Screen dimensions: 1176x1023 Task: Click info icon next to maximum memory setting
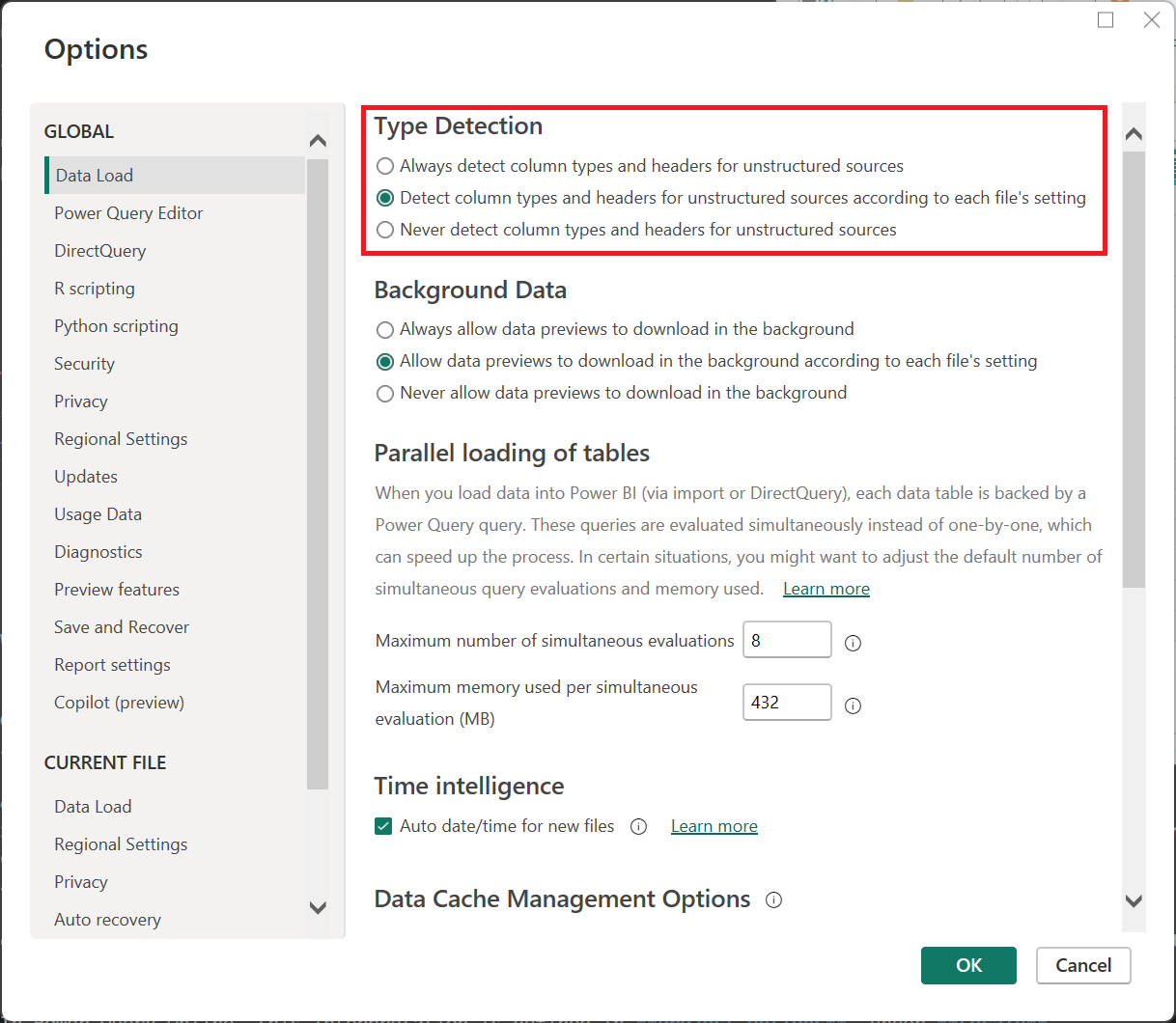click(x=853, y=705)
